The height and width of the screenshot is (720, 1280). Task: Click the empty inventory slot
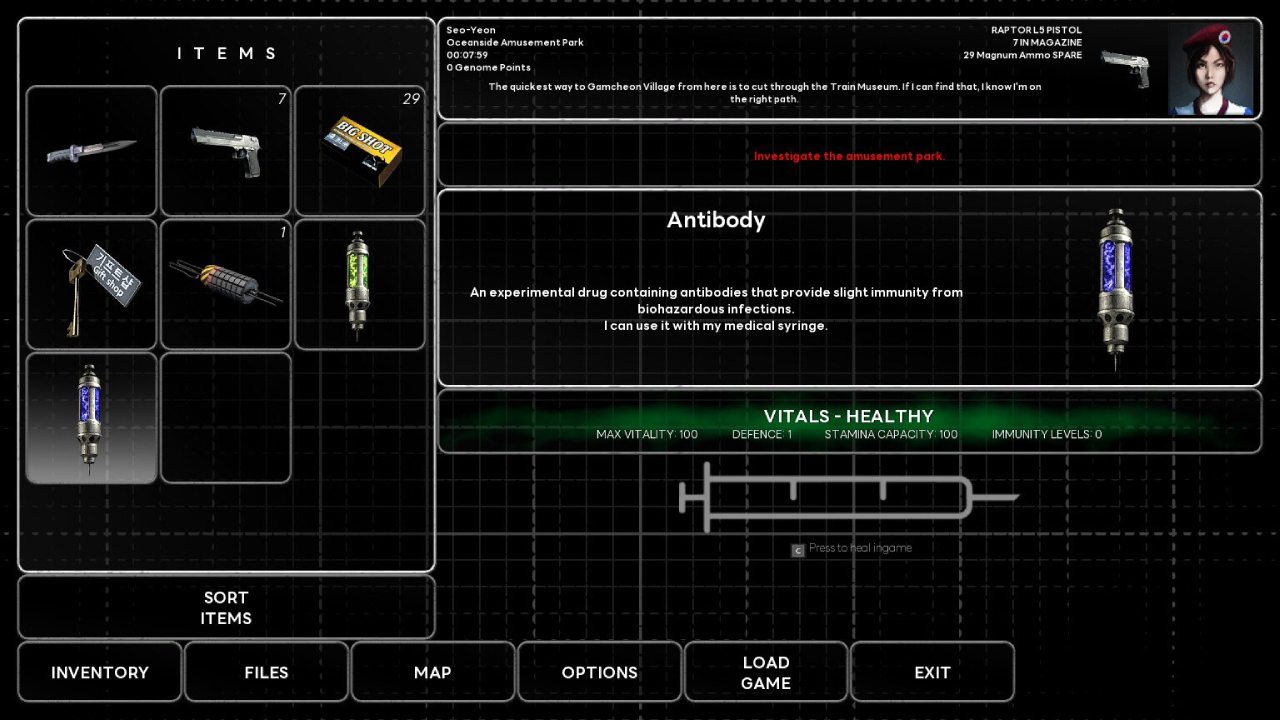pyautogui.click(x=226, y=418)
